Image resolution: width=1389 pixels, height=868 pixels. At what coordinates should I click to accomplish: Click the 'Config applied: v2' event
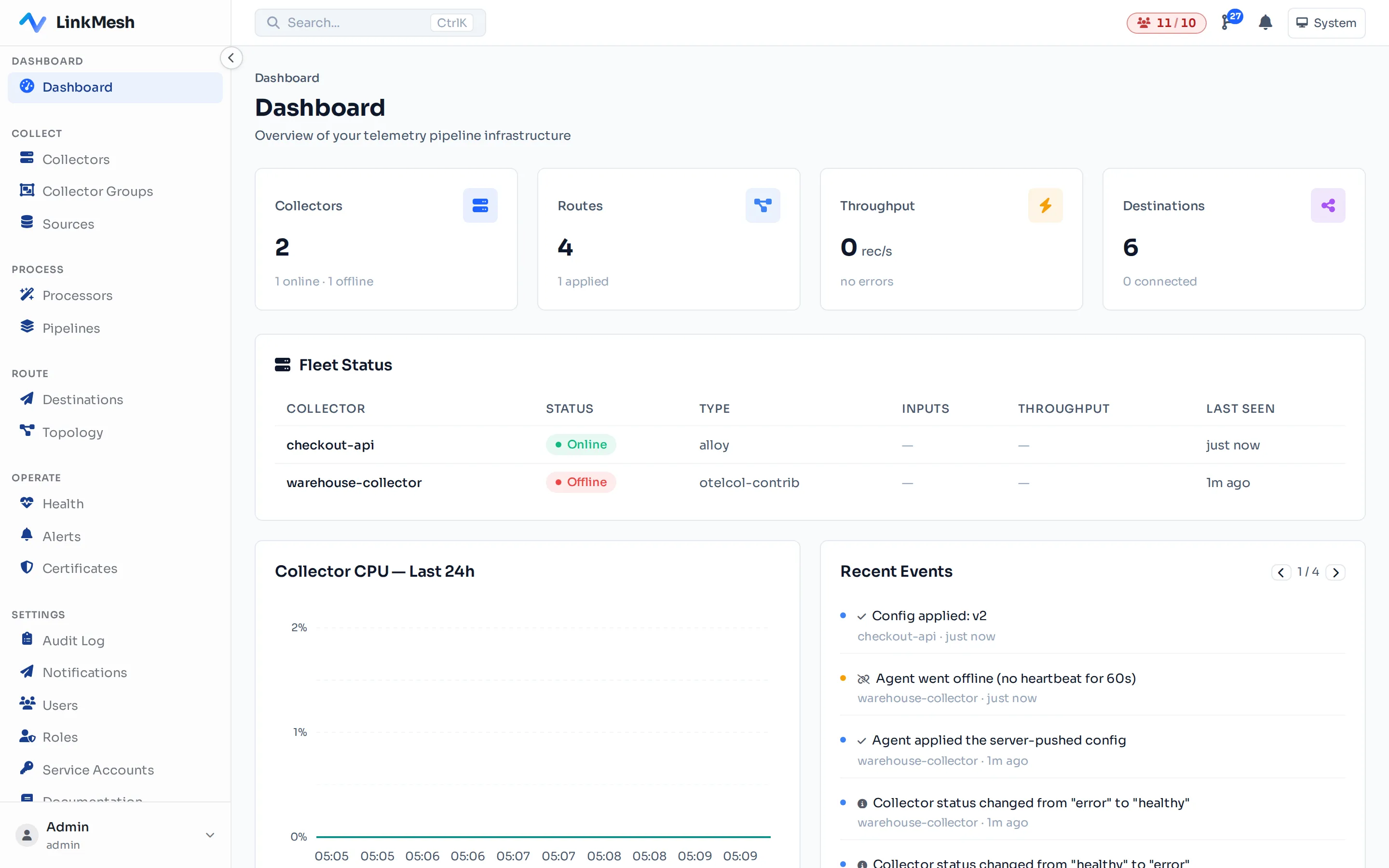pos(1092,625)
